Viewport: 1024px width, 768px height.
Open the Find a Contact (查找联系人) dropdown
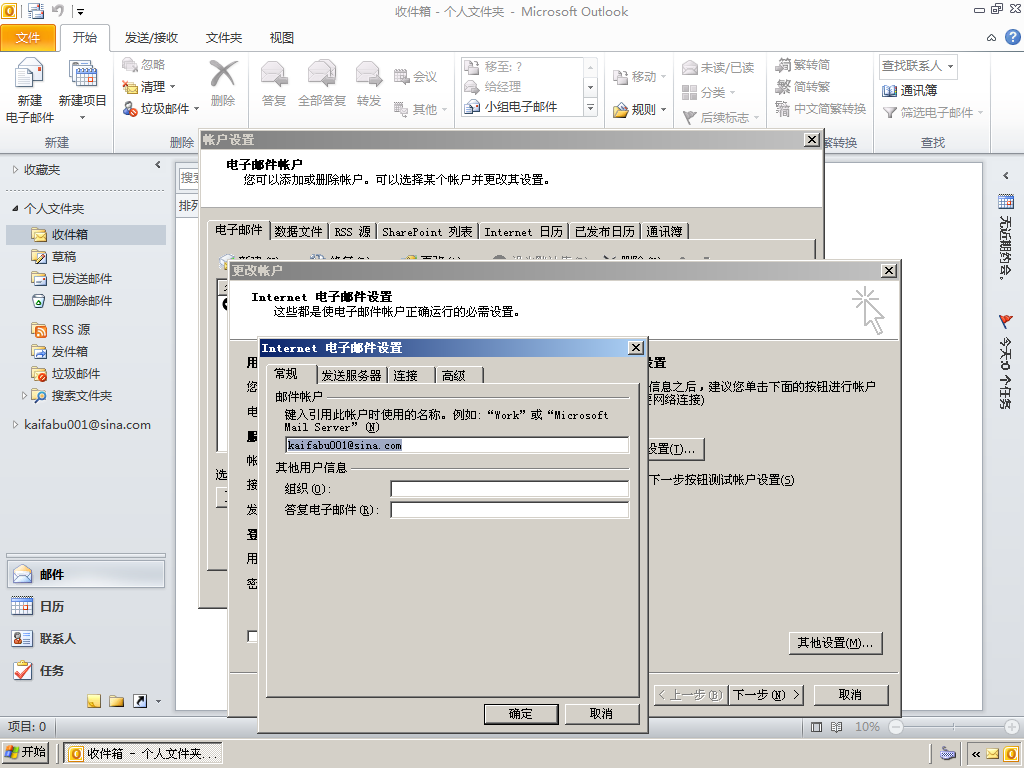tap(950, 66)
